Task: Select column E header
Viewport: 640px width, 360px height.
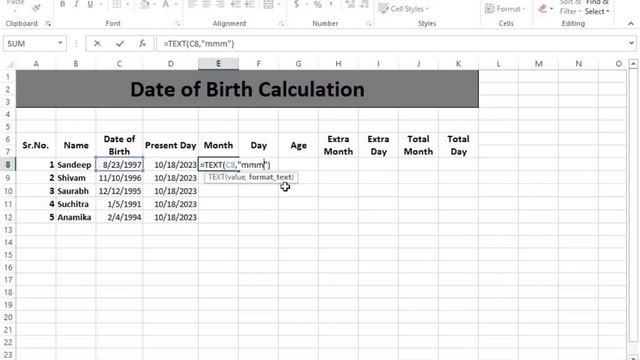Action: 218,64
